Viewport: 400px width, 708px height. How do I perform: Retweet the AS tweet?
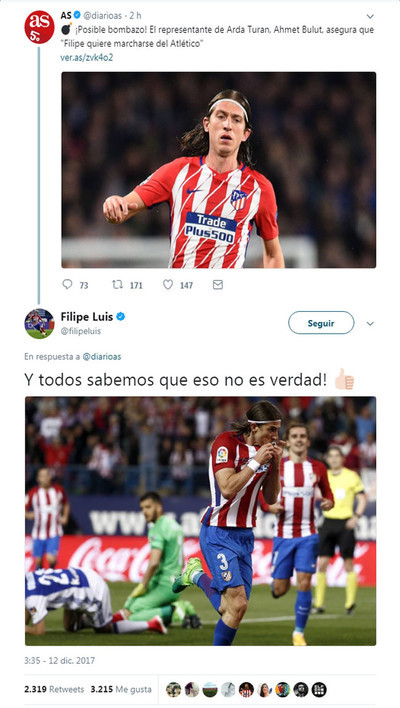click(x=117, y=284)
